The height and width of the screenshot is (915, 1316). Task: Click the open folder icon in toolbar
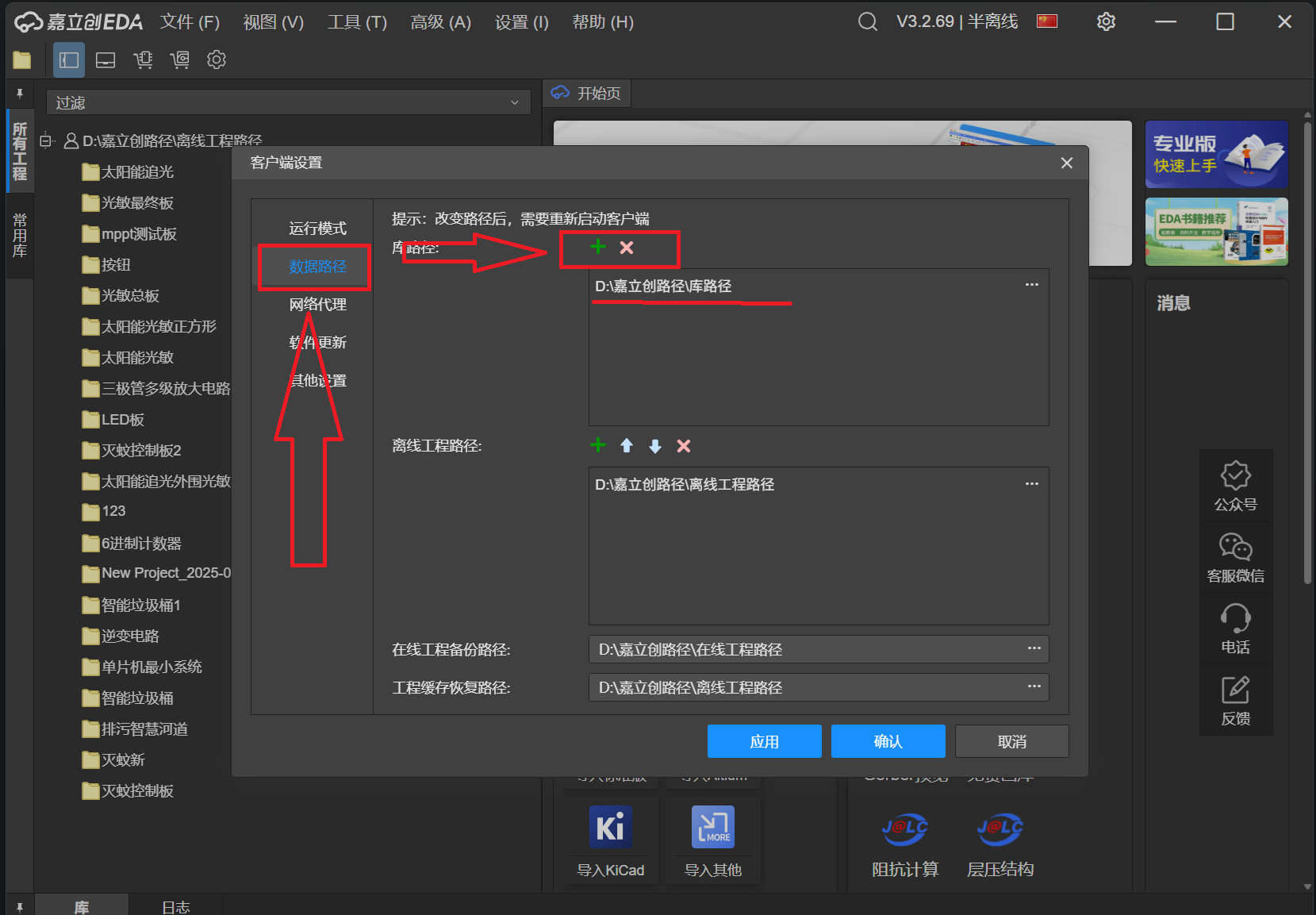22,60
